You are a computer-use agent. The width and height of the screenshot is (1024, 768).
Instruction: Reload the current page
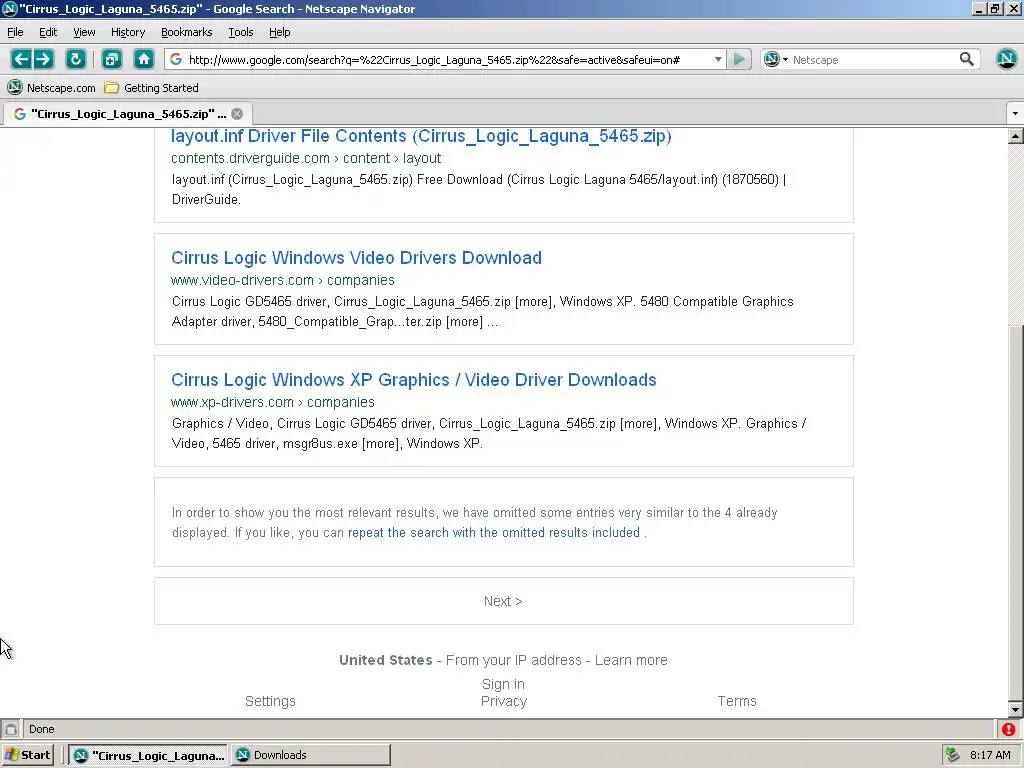point(76,59)
